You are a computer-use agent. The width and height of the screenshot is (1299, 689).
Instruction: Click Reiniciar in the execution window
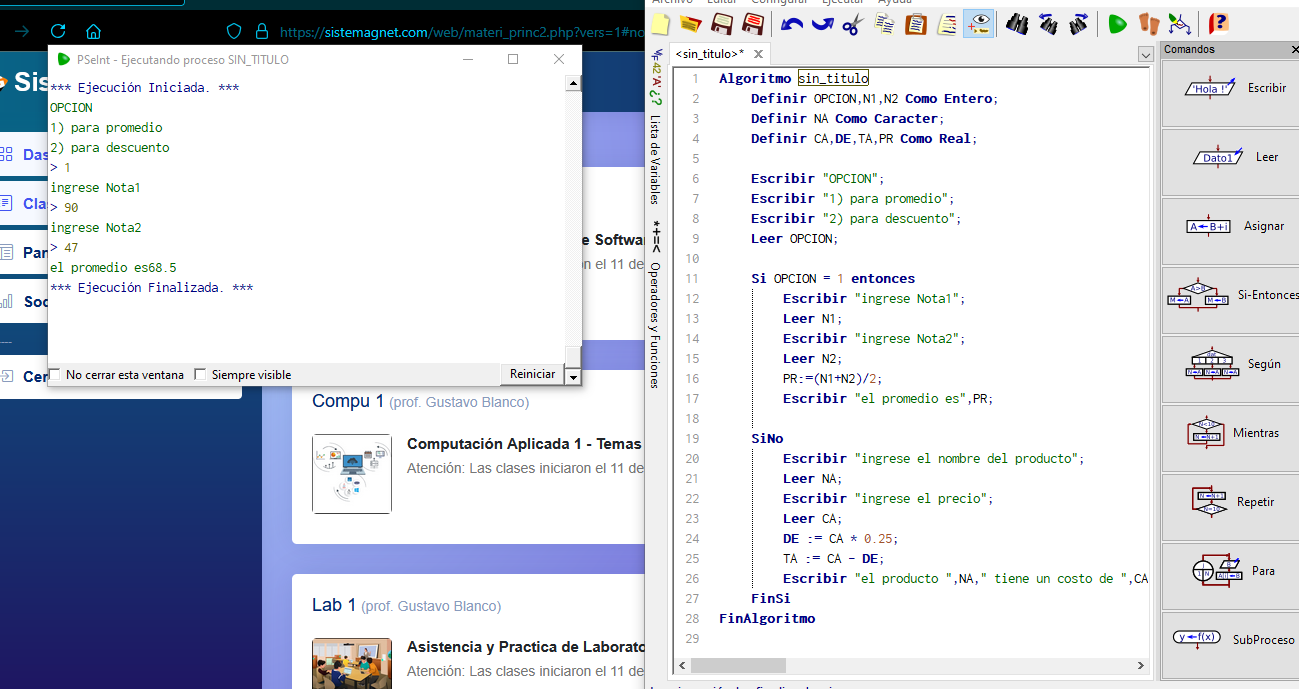coord(532,374)
